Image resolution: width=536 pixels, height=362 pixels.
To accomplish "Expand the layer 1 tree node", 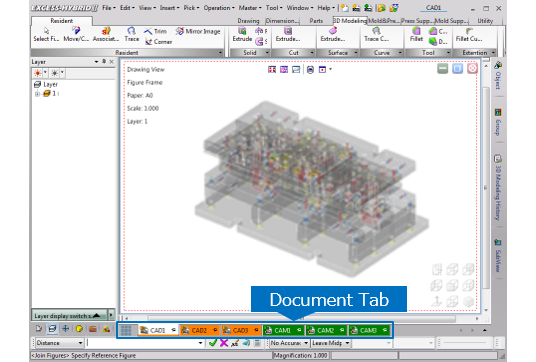I will 37,94.
